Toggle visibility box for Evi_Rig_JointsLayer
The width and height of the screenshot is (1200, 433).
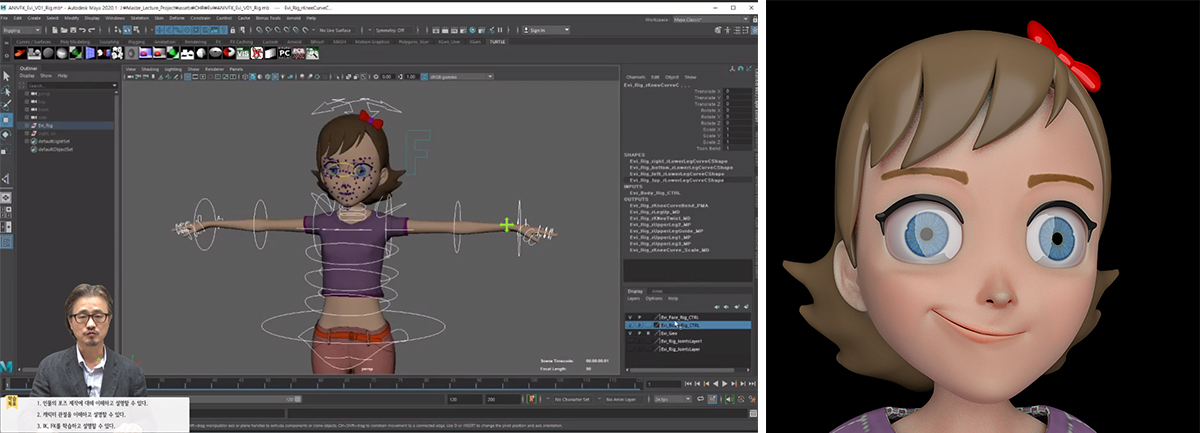point(630,349)
